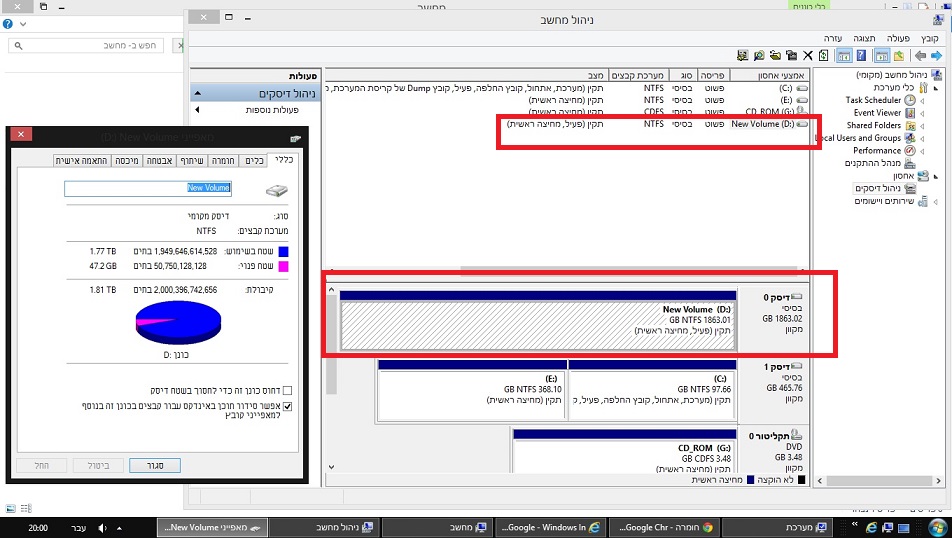The height and width of the screenshot is (538, 952).
Task: Select the Performance gauge icon in the tree
Action: click(909, 150)
